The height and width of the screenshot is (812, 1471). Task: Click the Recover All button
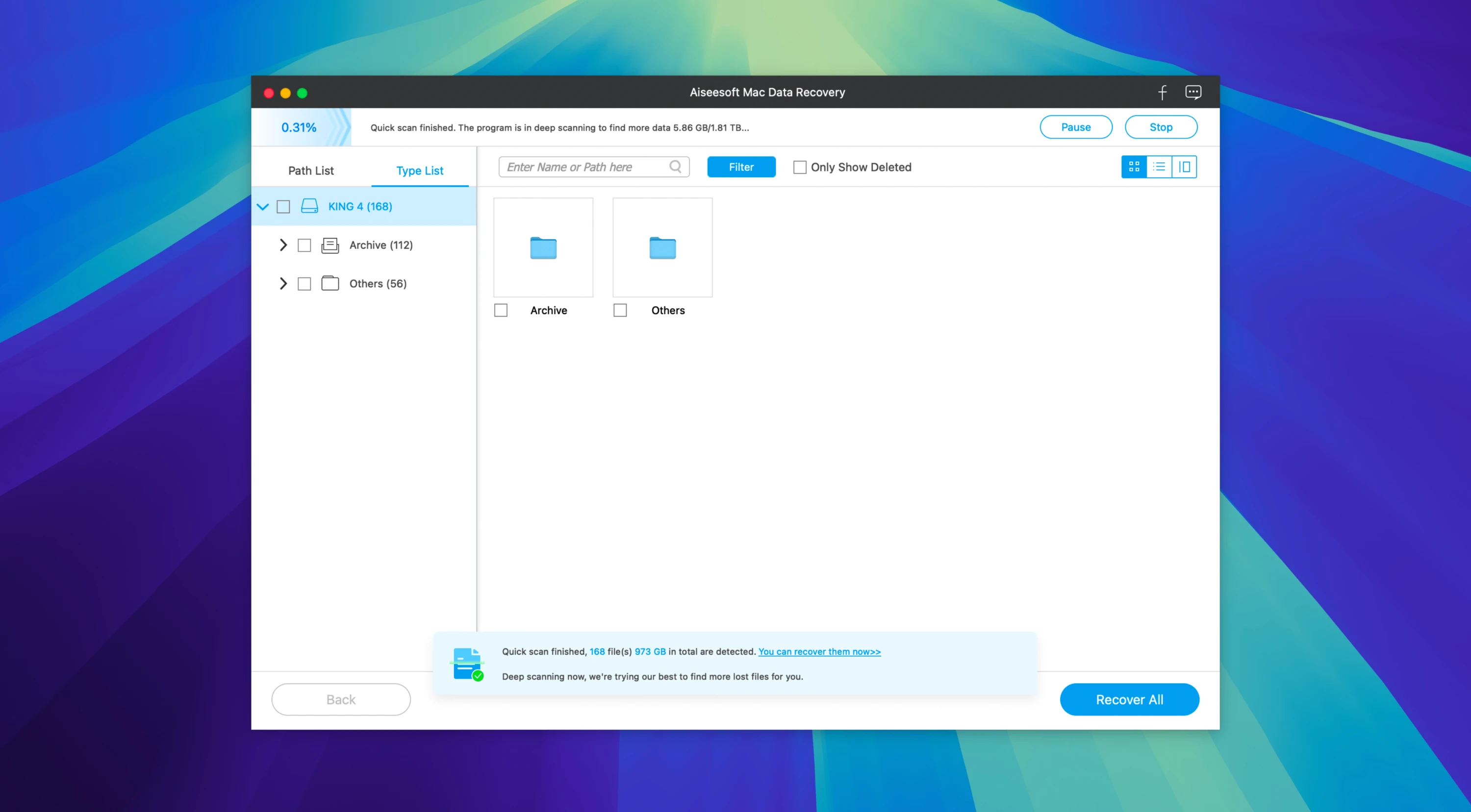pyautogui.click(x=1129, y=699)
